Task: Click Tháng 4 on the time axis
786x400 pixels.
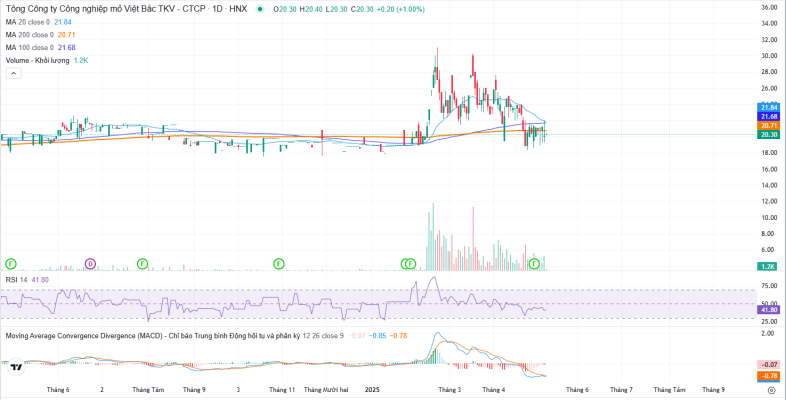Action: (494, 389)
